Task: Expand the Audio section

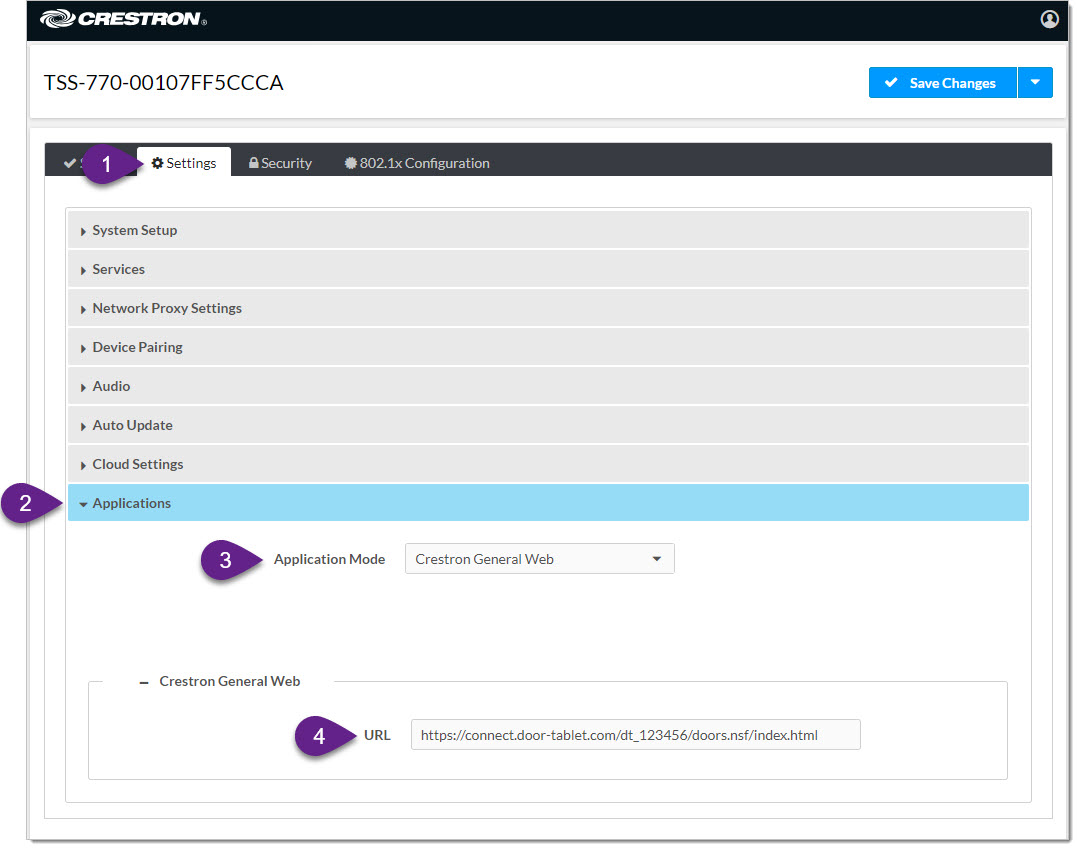Action: pos(111,386)
